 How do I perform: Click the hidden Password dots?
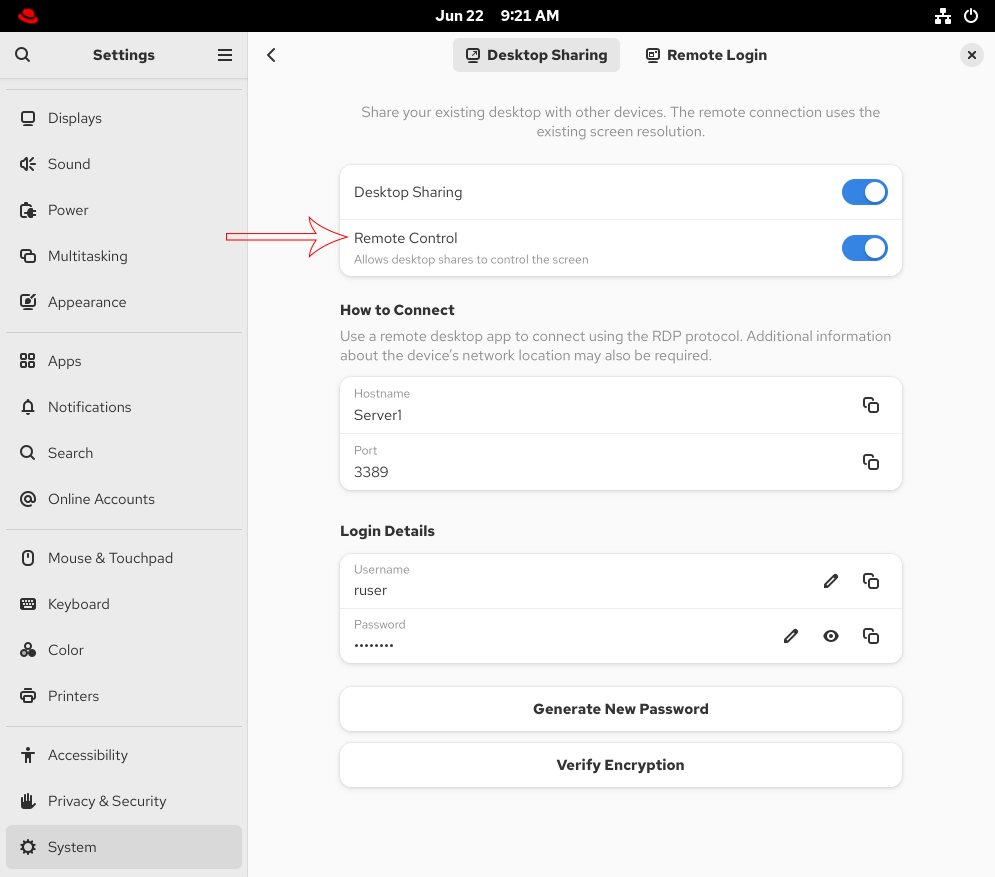374,645
